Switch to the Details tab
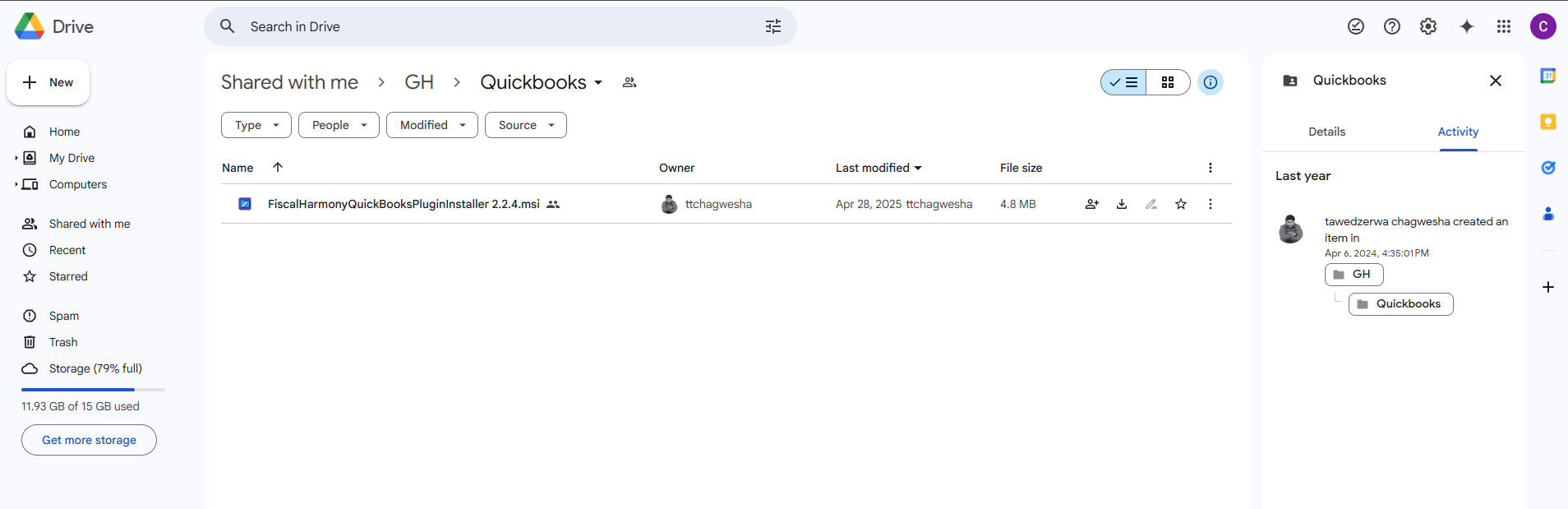 pyautogui.click(x=1326, y=132)
